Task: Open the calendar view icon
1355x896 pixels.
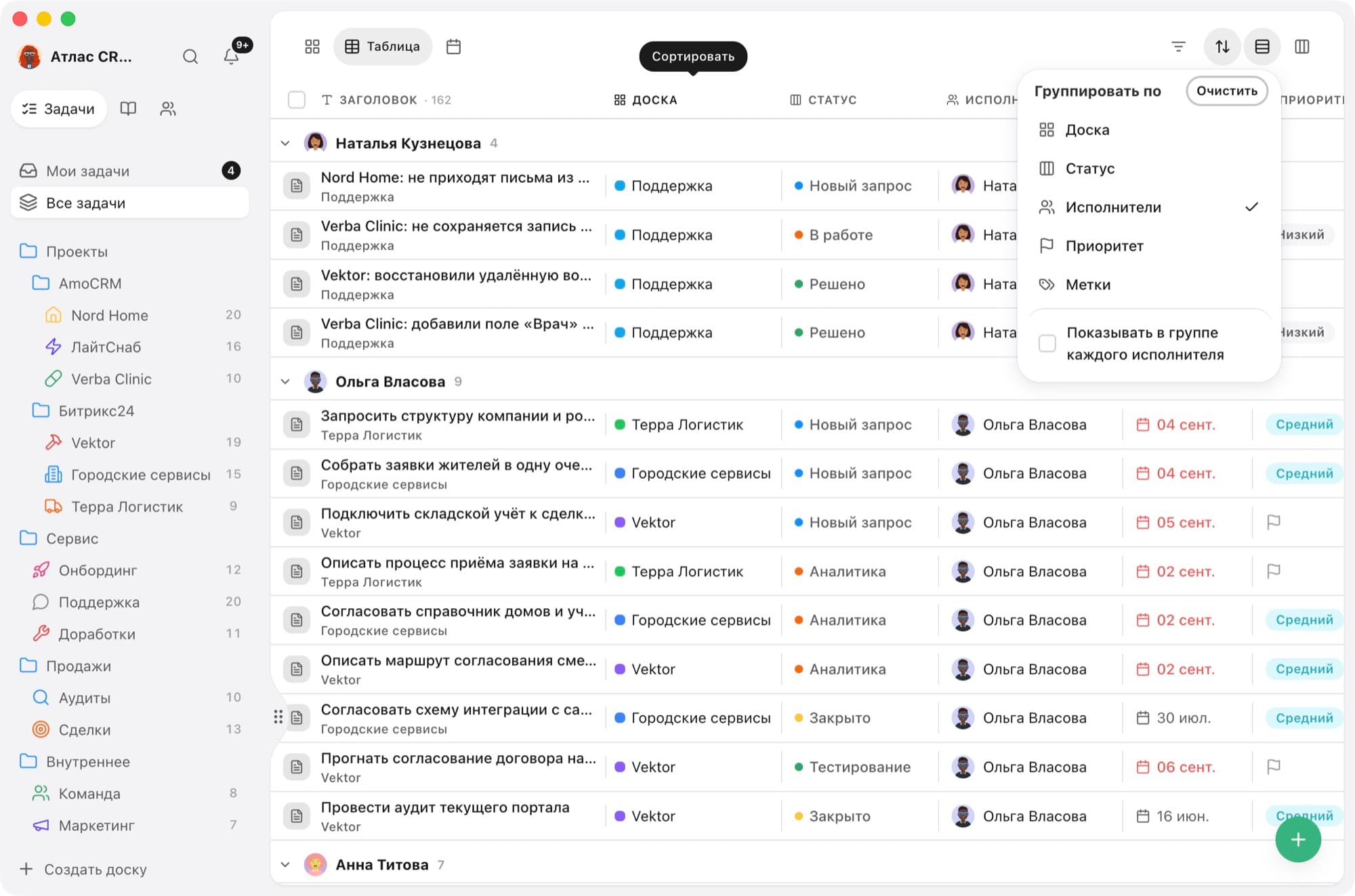Action: coord(454,47)
